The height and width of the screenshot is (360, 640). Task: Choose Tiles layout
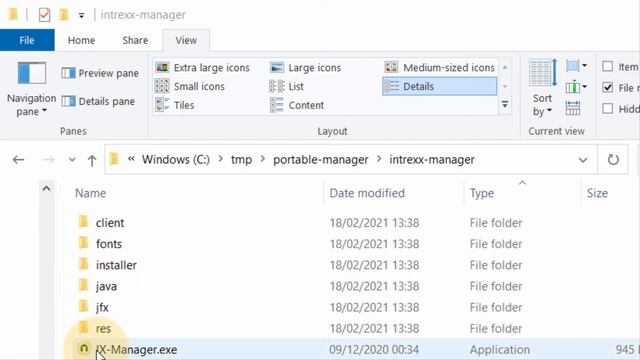(x=175, y=105)
